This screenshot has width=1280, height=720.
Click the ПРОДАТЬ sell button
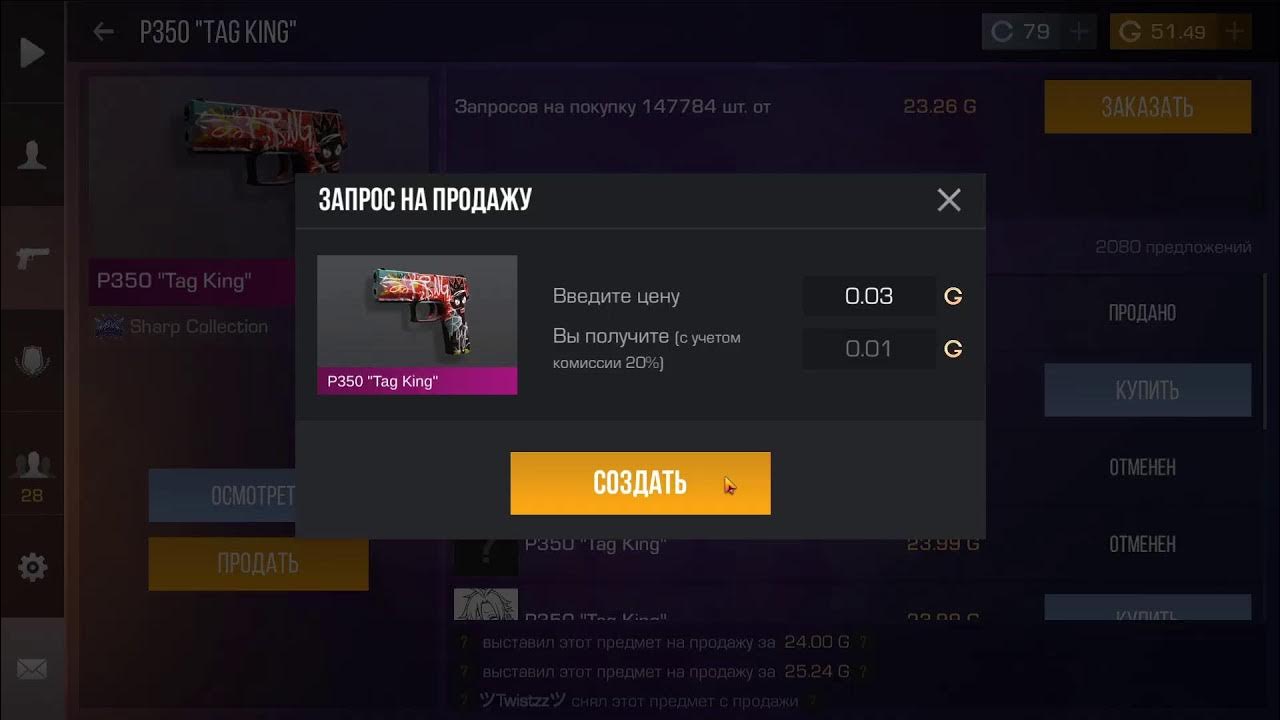pos(258,564)
